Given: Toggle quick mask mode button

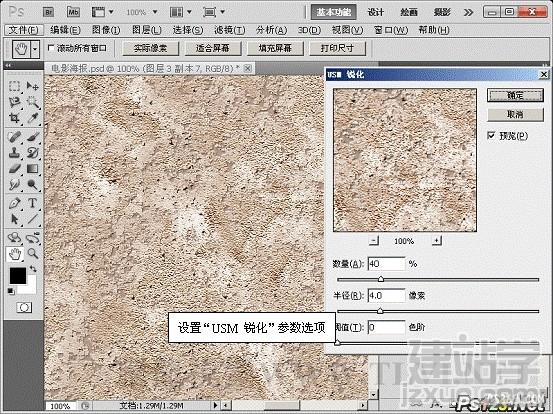Looking at the screenshot, I should (x=24, y=308).
